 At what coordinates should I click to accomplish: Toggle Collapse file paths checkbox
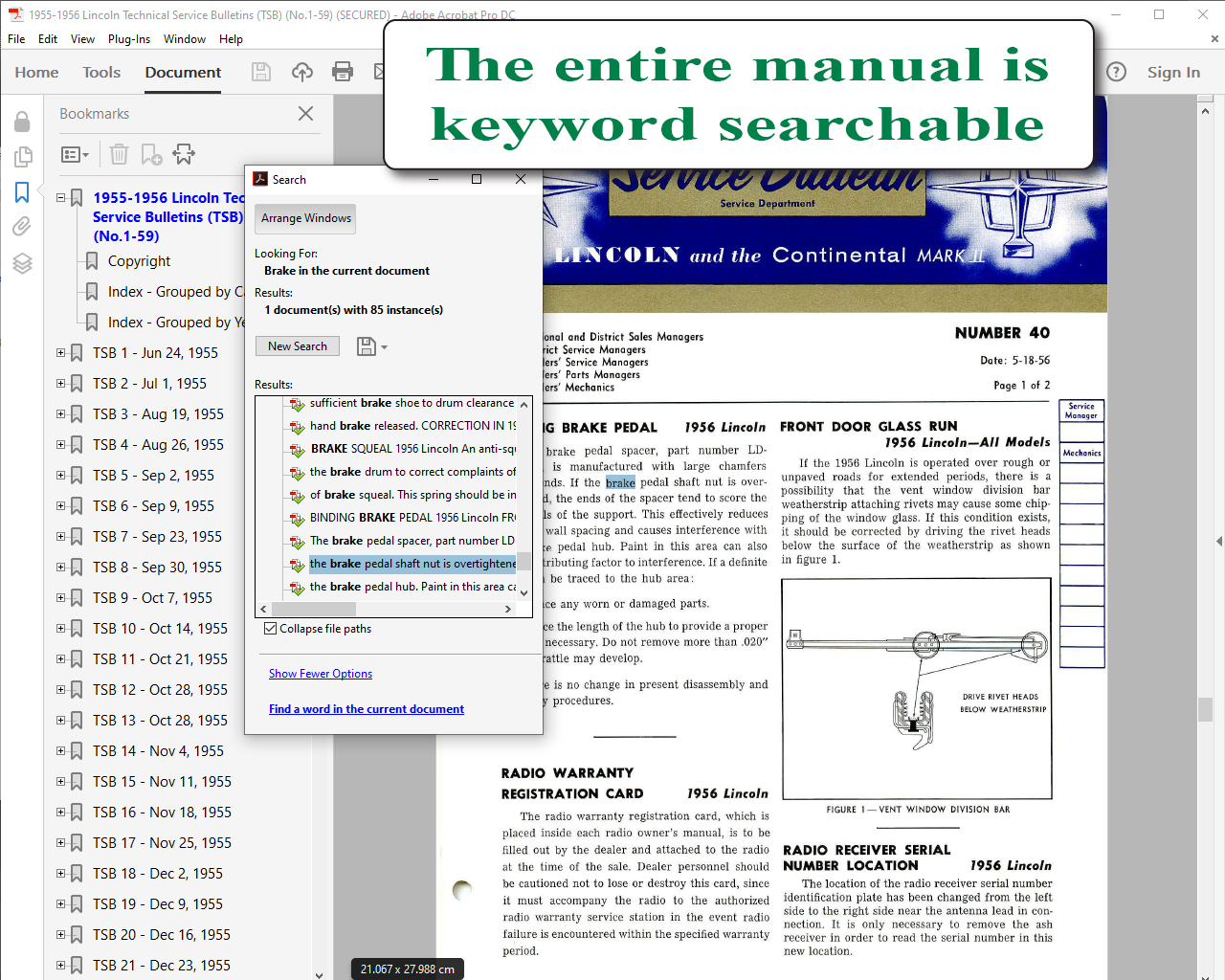[270, 629]
